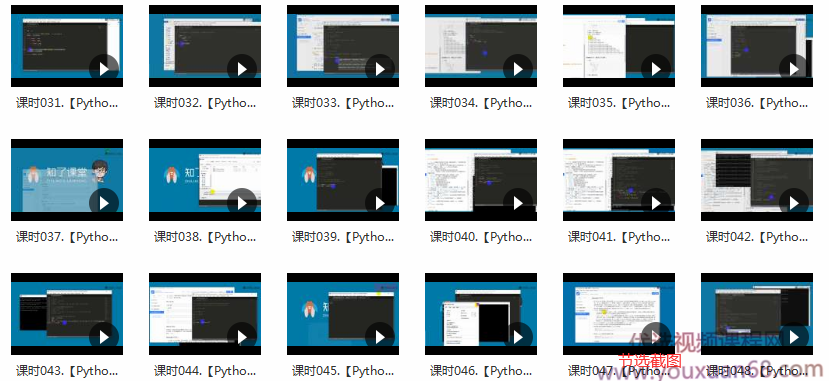Select the 课时034.【Pytho... file name

[481, 103]
